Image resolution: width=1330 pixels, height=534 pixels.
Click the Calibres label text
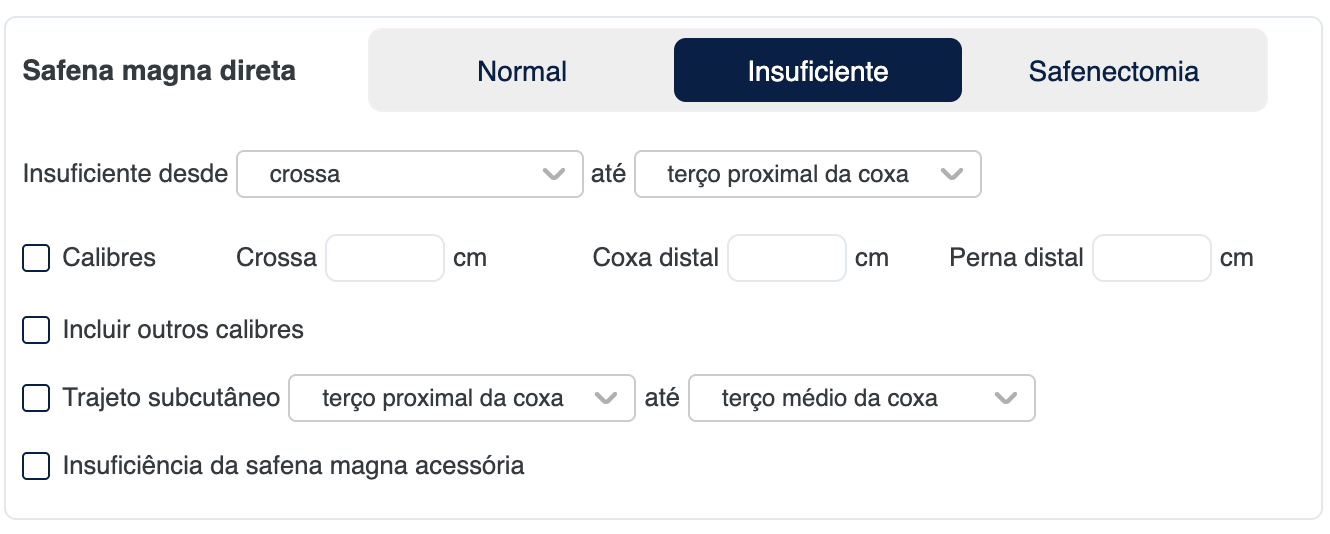pyautogui.click(x=109, y=258)
